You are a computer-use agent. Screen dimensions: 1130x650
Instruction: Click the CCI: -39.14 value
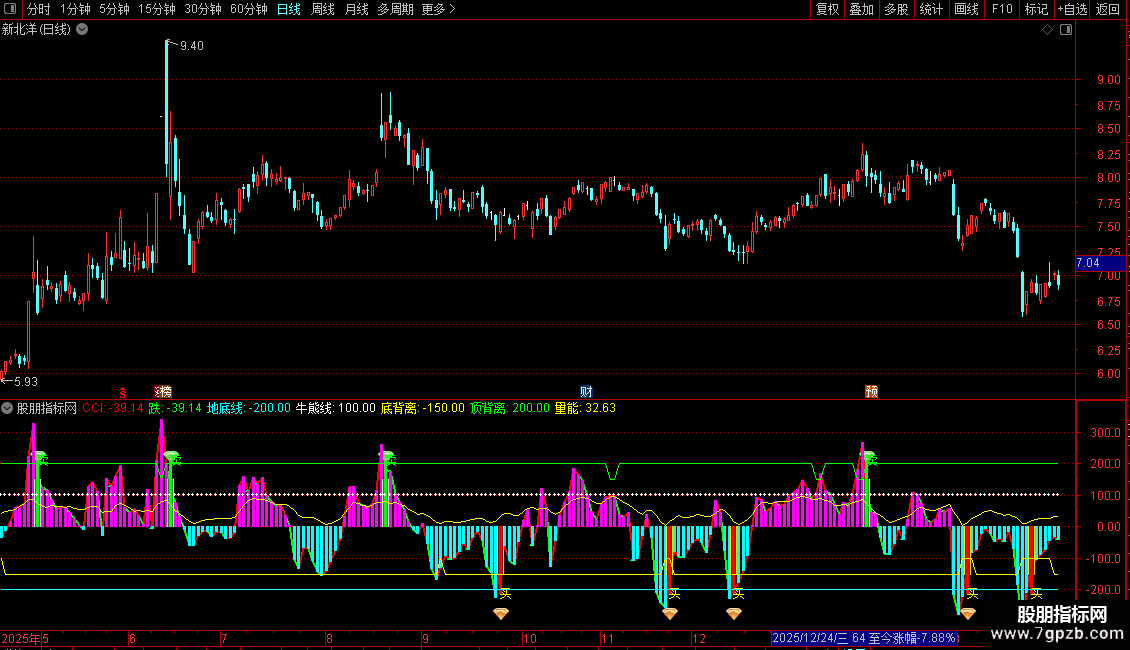[x=112, y=408]
